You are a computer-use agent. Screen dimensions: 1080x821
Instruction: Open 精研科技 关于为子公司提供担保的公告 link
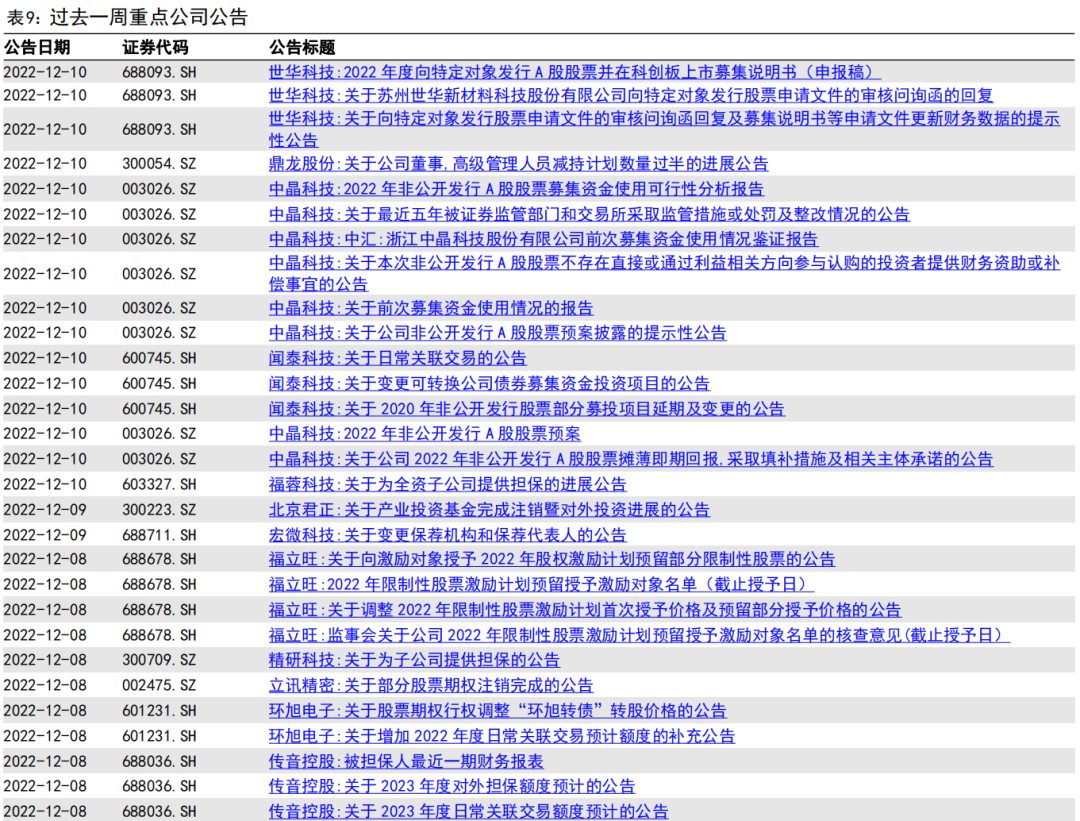[x=414, y=660]
